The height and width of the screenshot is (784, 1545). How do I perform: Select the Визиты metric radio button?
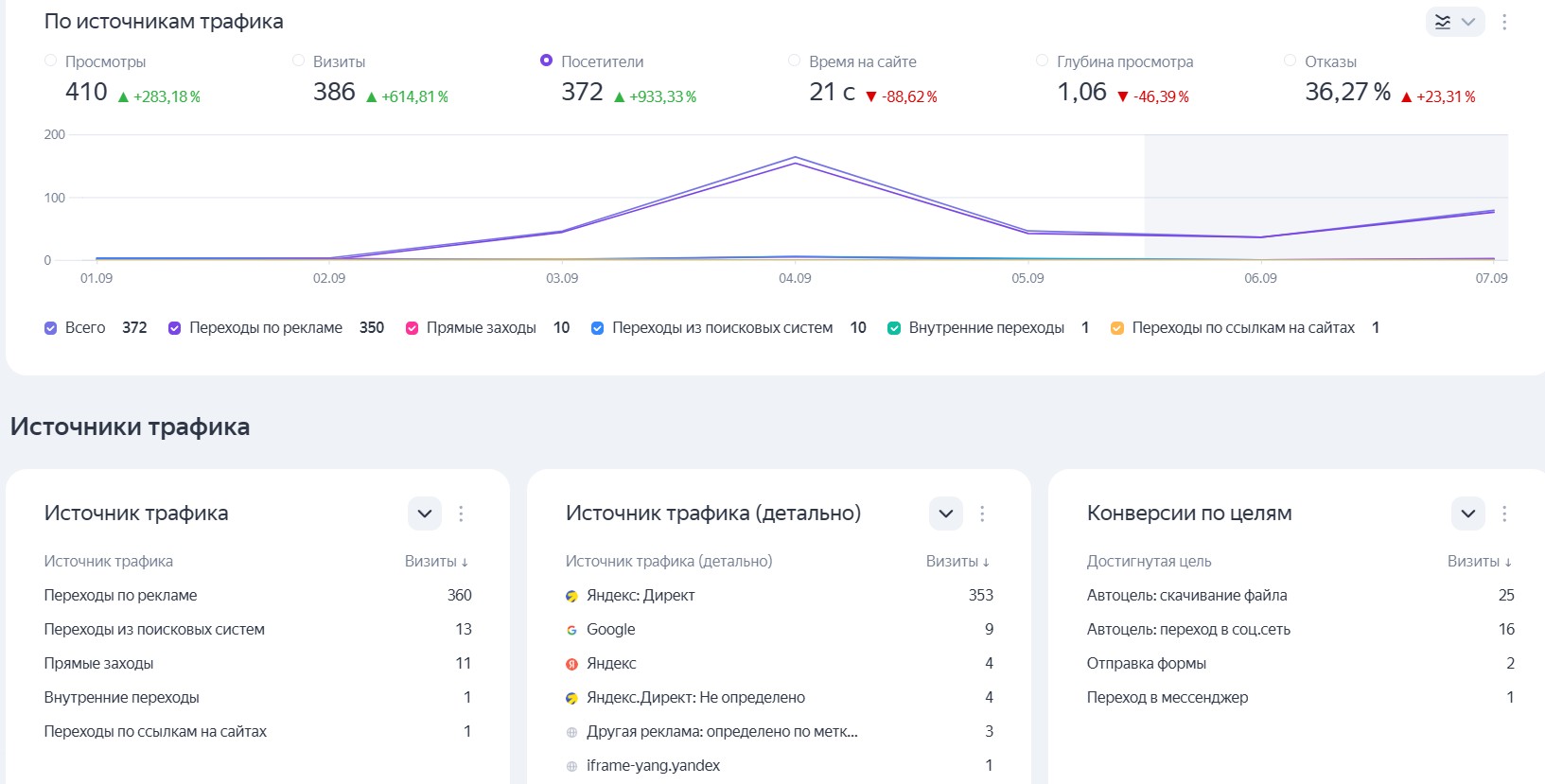(299, 61)
